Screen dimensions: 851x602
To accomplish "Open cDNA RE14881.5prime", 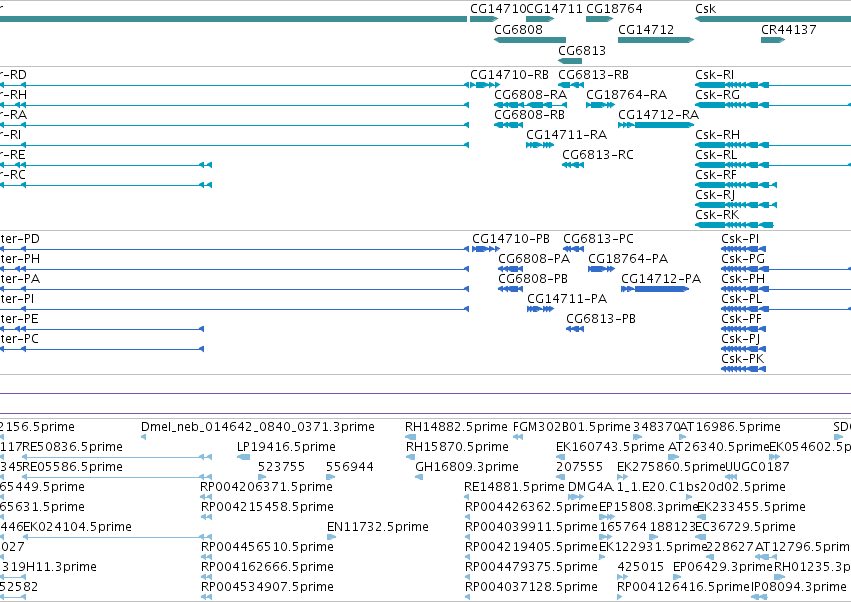I will pos(514,487).
